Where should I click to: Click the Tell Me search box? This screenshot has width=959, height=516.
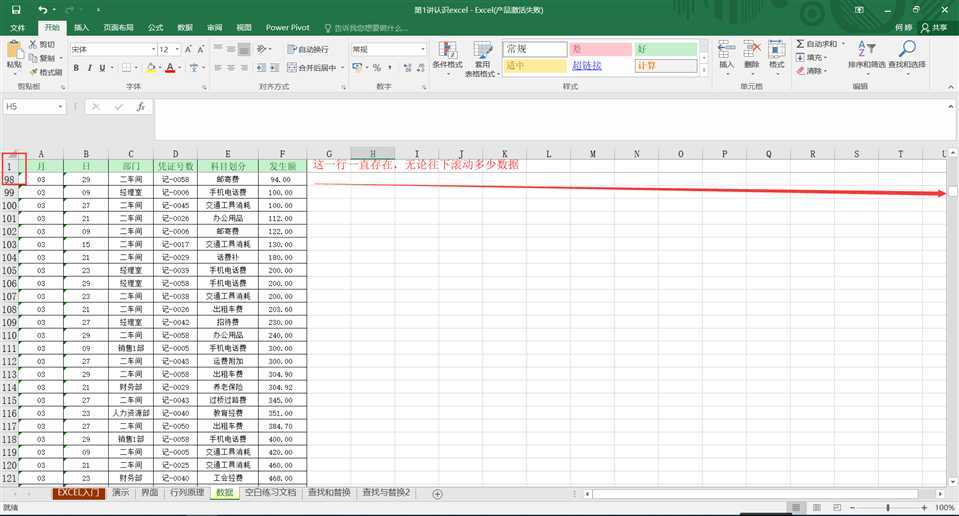(366, 28)
